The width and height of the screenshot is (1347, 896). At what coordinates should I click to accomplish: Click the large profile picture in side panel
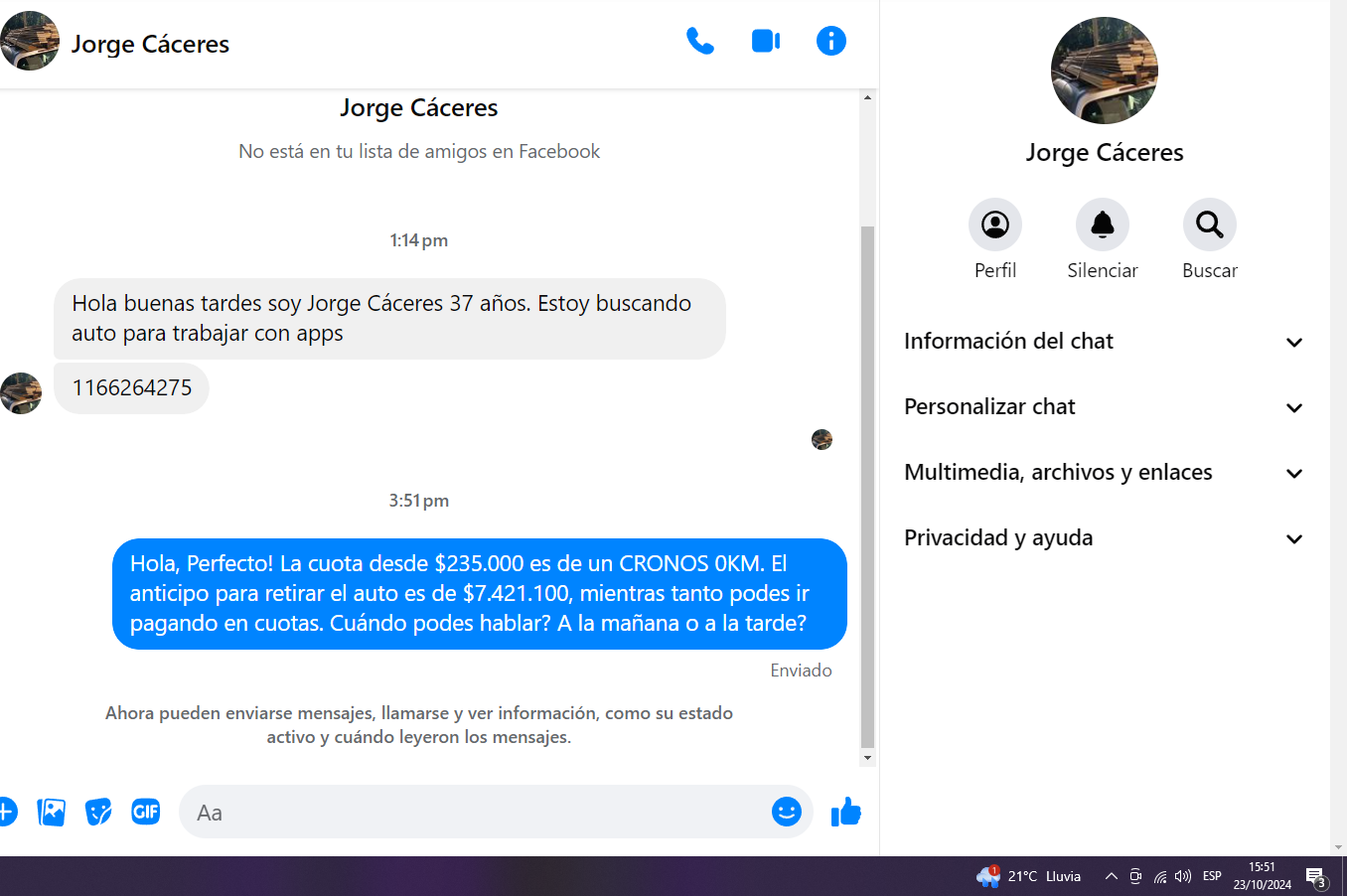point(1105,71)
